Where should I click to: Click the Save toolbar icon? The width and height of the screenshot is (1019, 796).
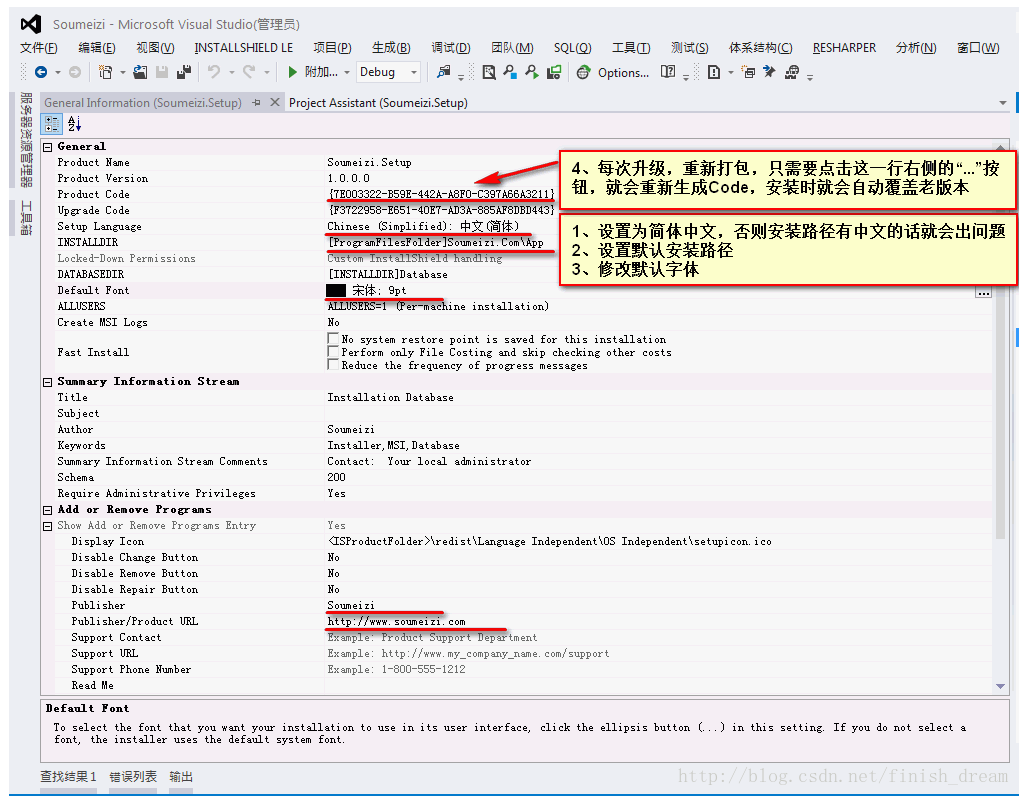[162, 72]
